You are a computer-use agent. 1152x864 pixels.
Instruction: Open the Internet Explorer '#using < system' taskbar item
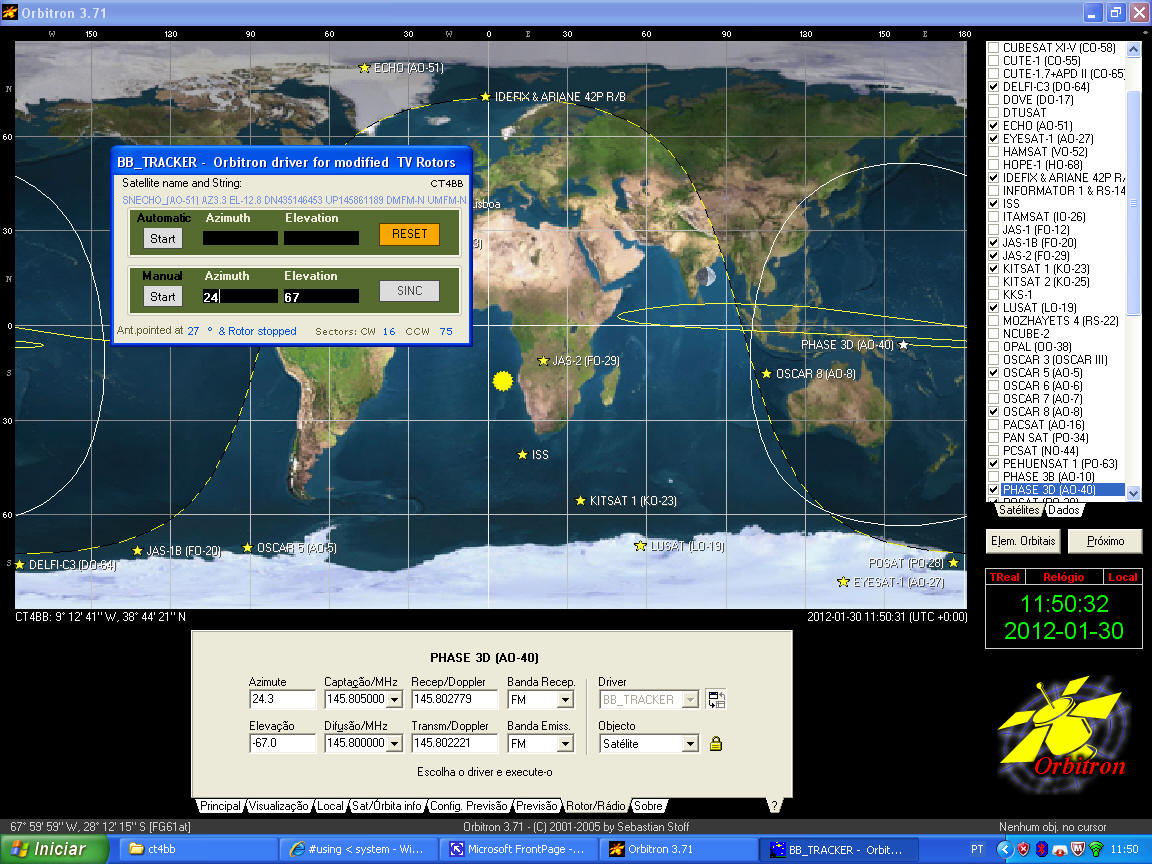coord(358,849)
